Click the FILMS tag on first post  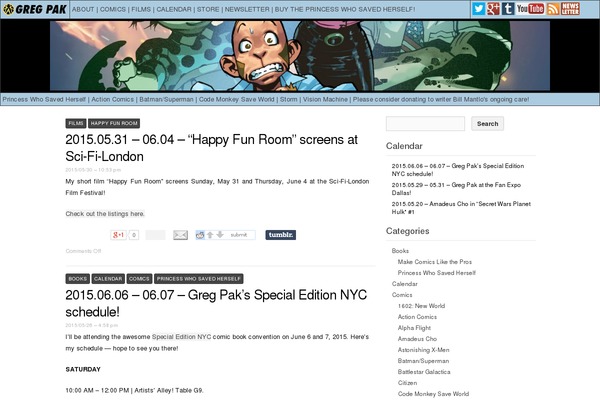(x=76, y=123)
